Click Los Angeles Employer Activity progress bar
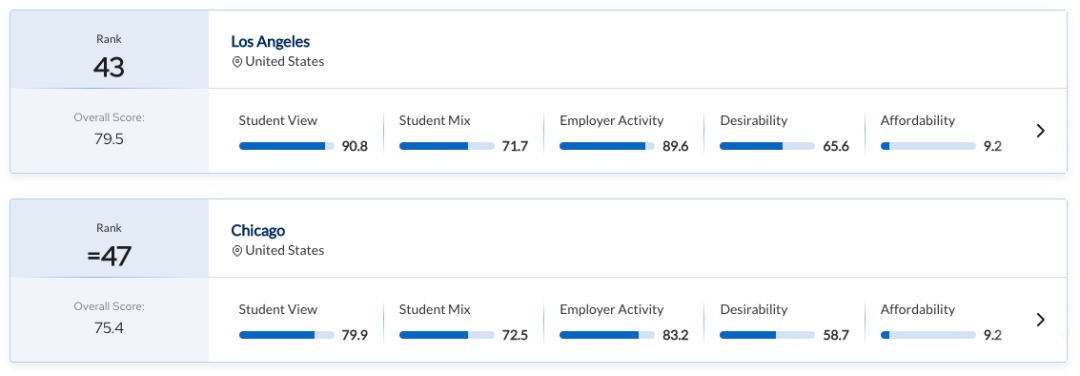Image resolution: width=1080 pixels, height=376 pixels. click(608, 146)
